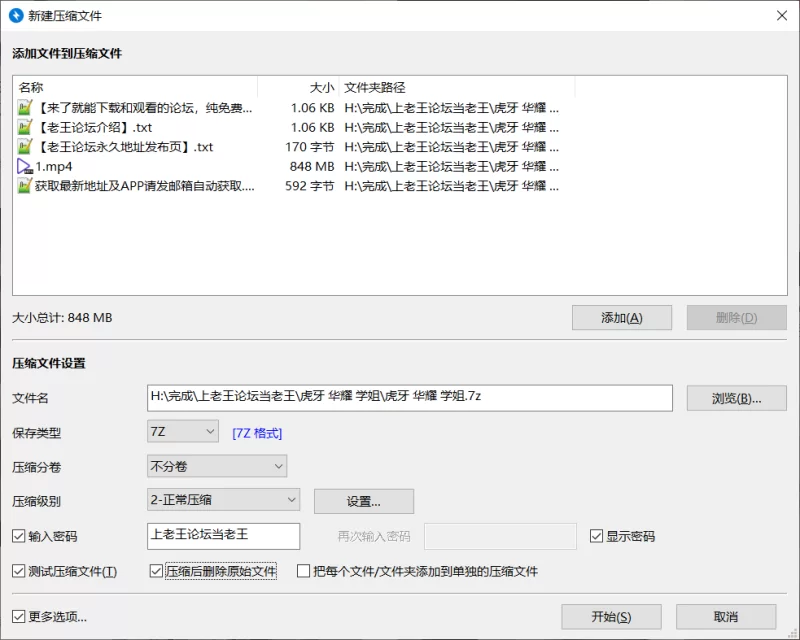Image resolution: width=800 pixels, height=640 pixels.
Task: Click the password field containing 上老王论坛当老王
Action: pos(223,536)
